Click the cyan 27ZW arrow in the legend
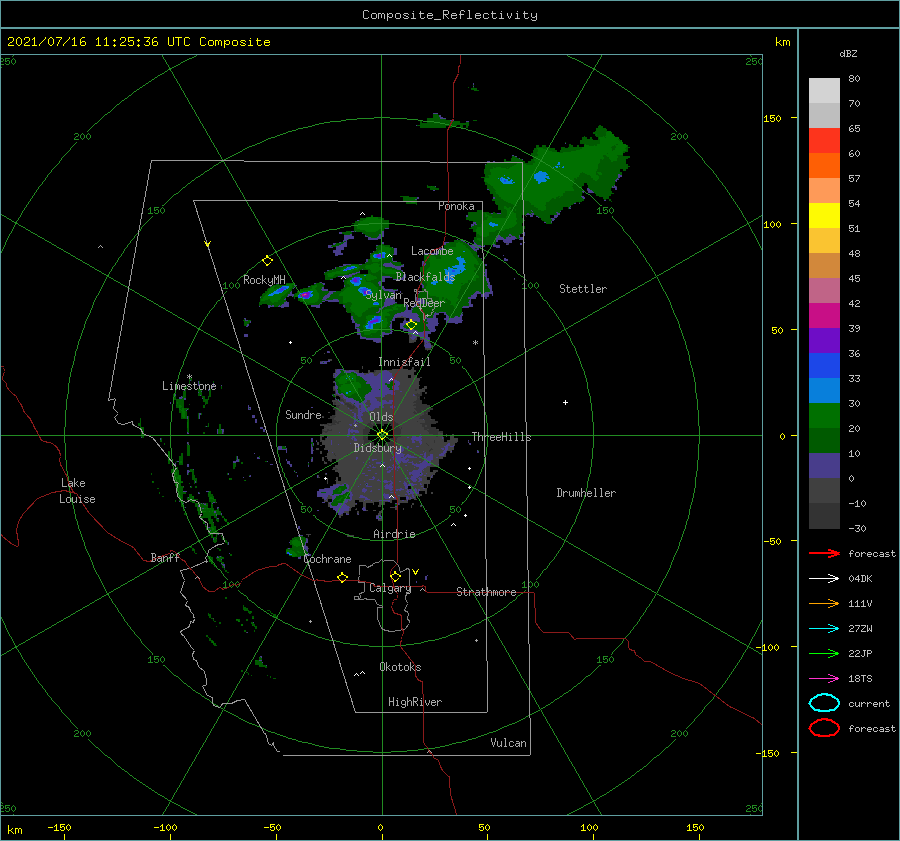The image size is (900, 841). [824, 629]
